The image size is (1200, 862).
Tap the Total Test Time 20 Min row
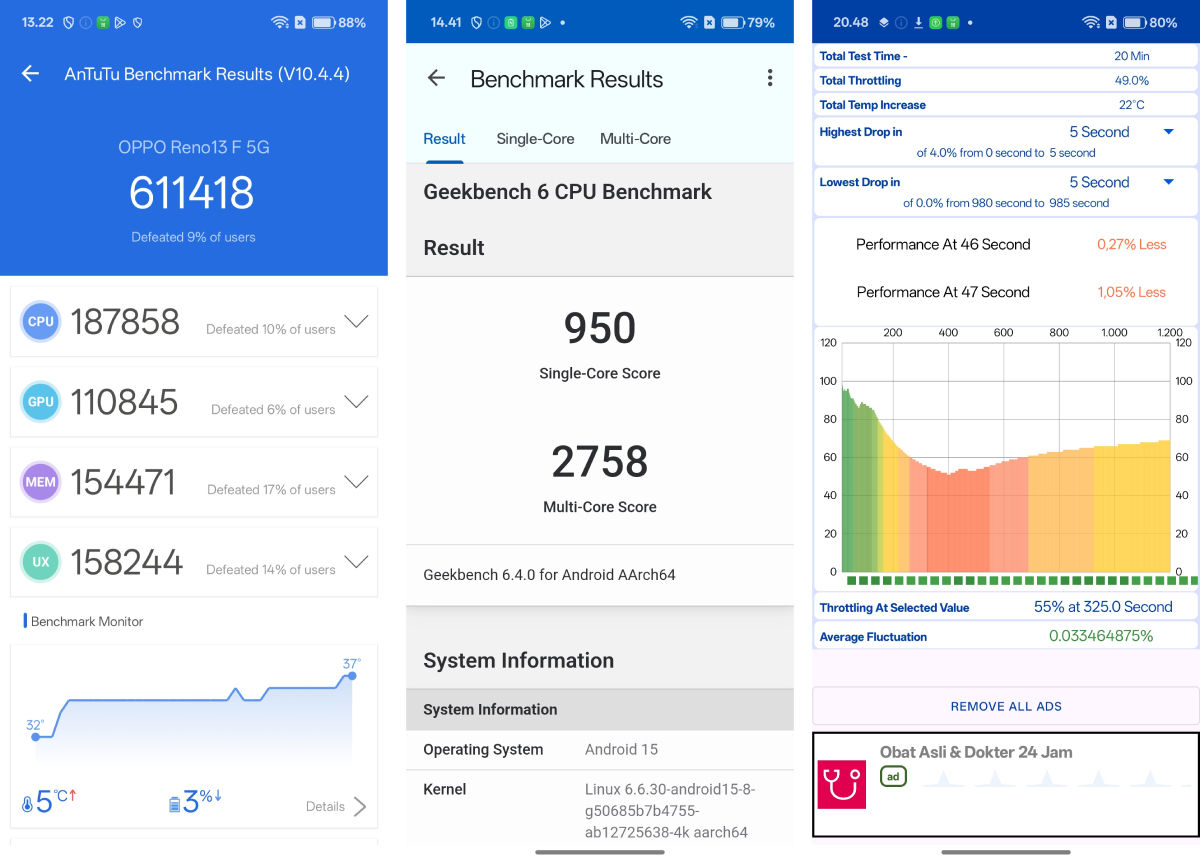click(1005, 56)
